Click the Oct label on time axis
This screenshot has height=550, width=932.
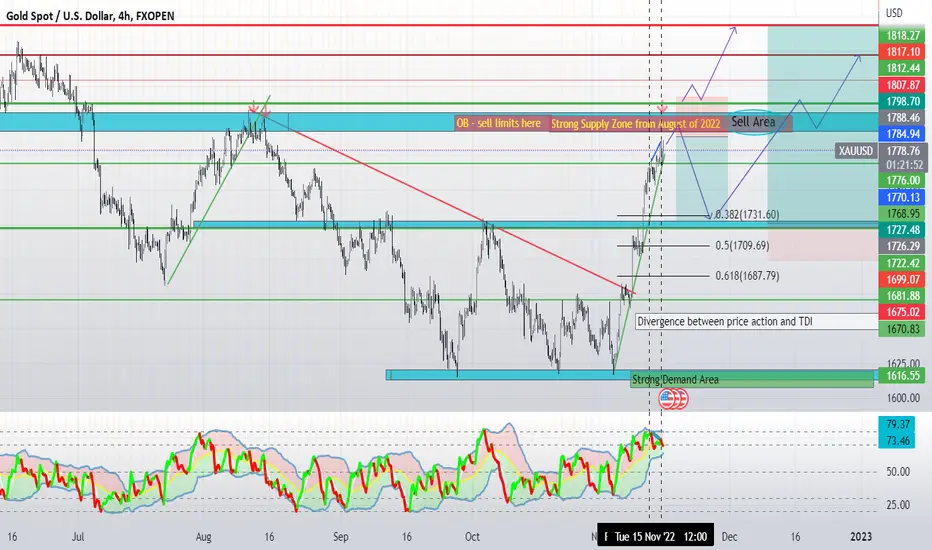(x=472, y=537)
